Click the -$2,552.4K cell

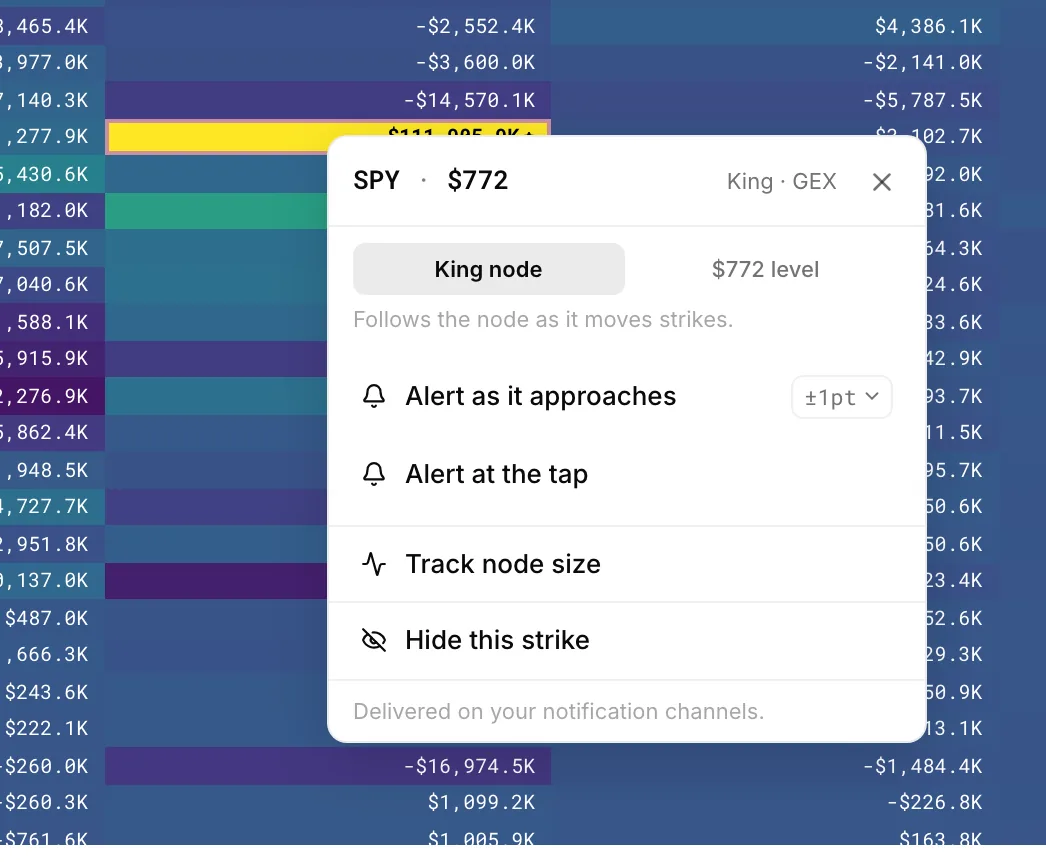click(328, 26)
